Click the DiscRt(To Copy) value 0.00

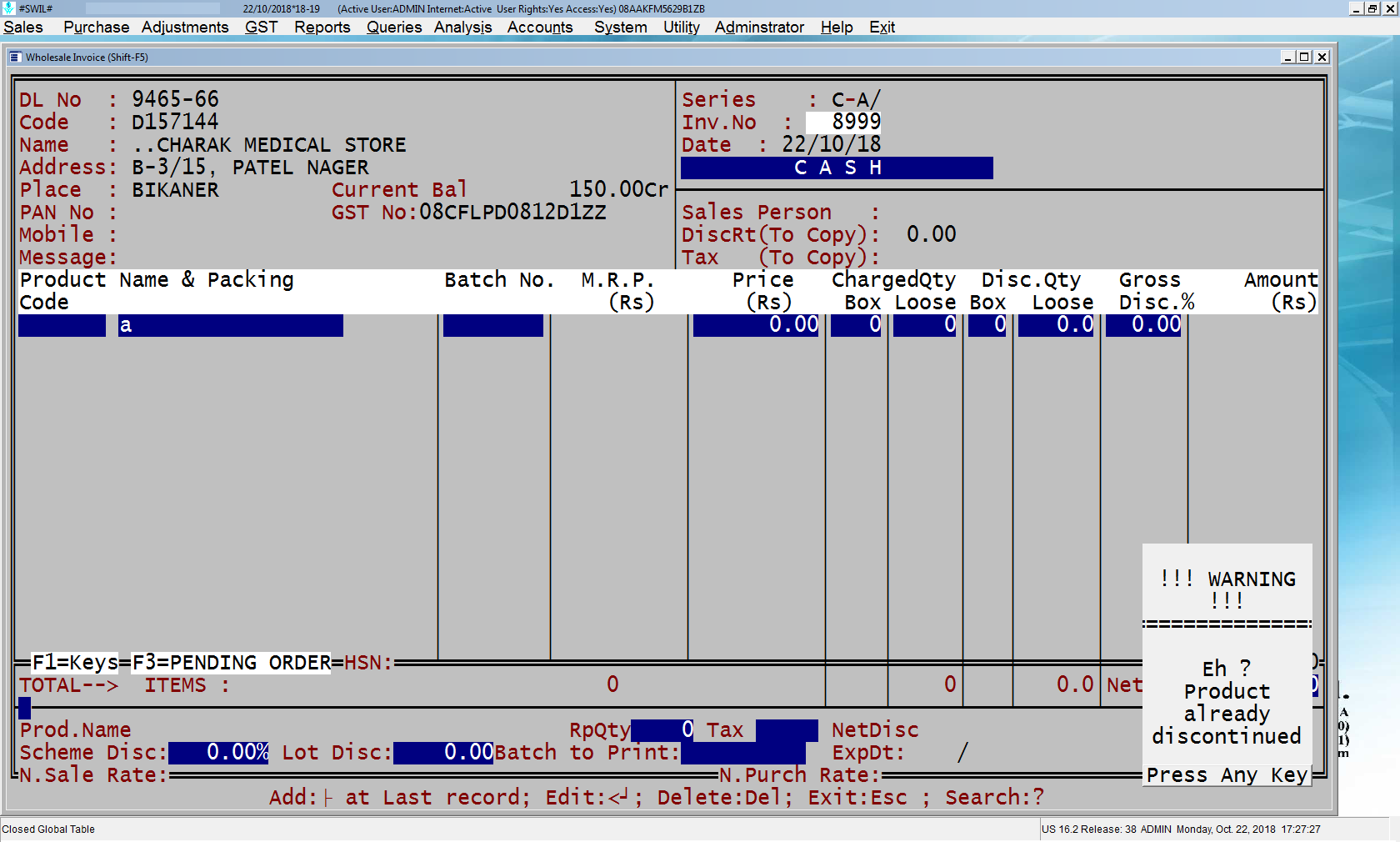coord(931,235)
